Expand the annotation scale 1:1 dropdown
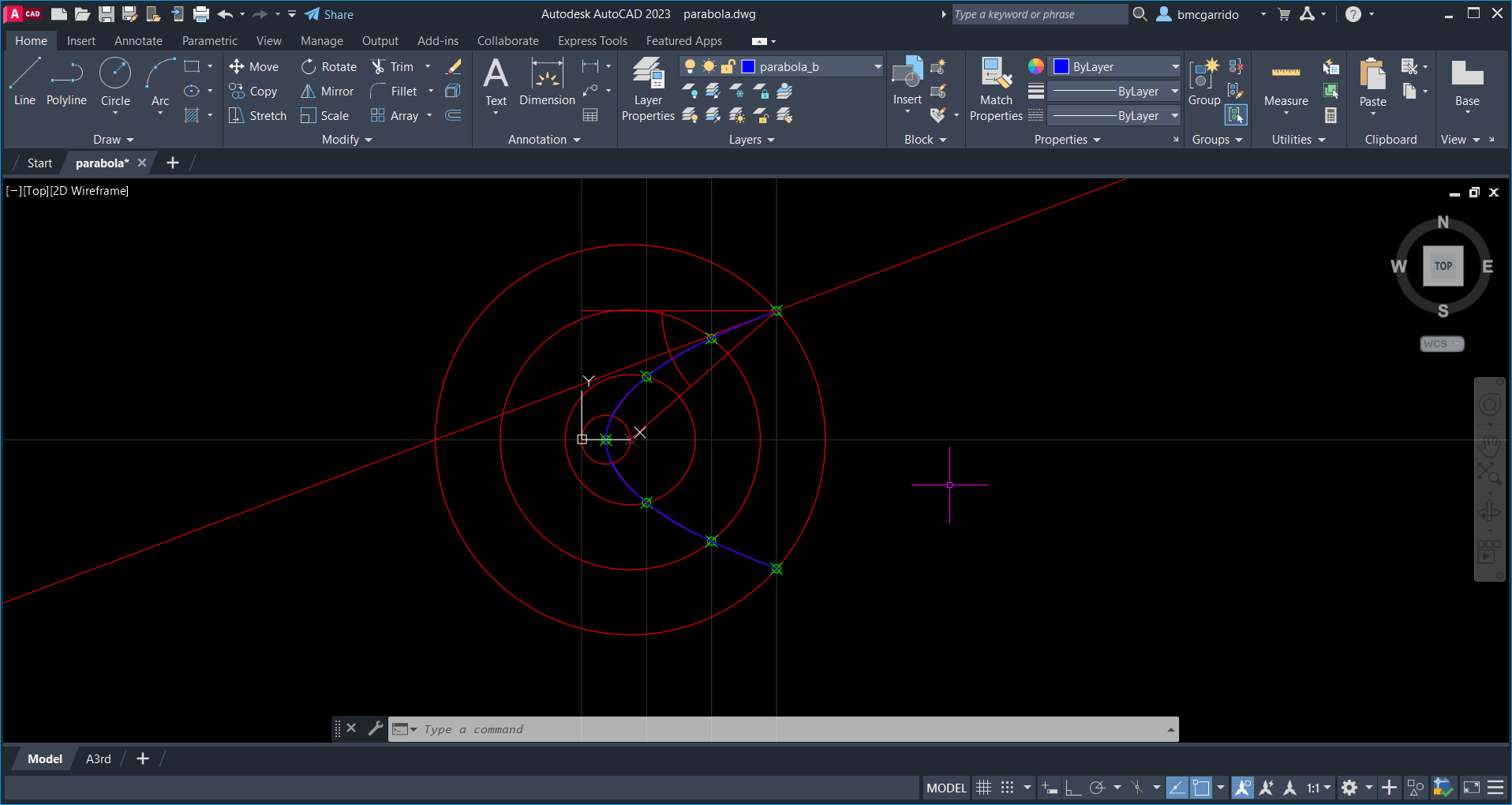1512x805 pixels. [x=1319, y=788]
